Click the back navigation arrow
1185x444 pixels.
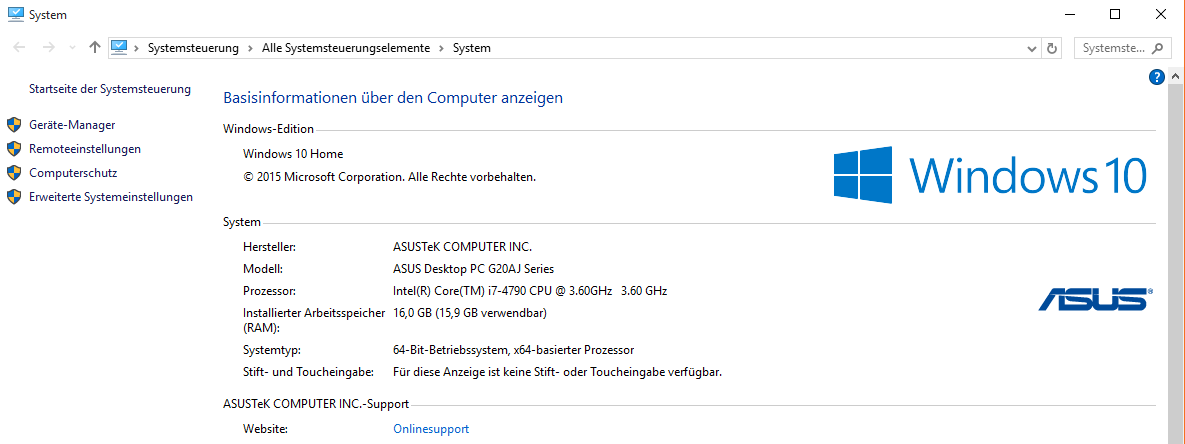click(x=18, y=48)
